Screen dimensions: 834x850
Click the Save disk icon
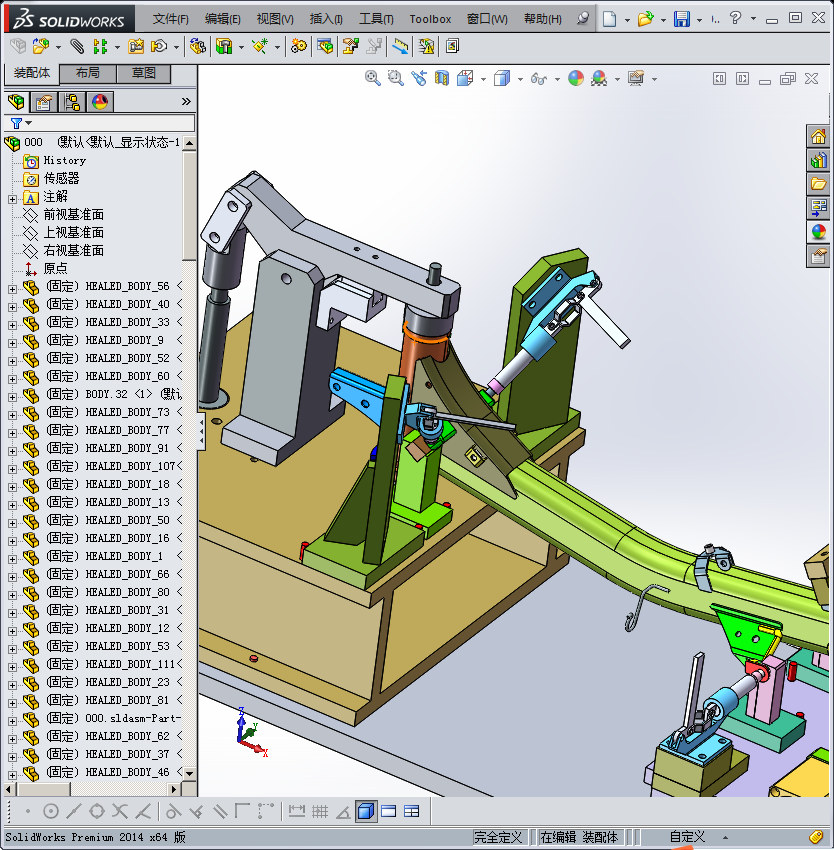pyautogui.click(x=682, y=19)
